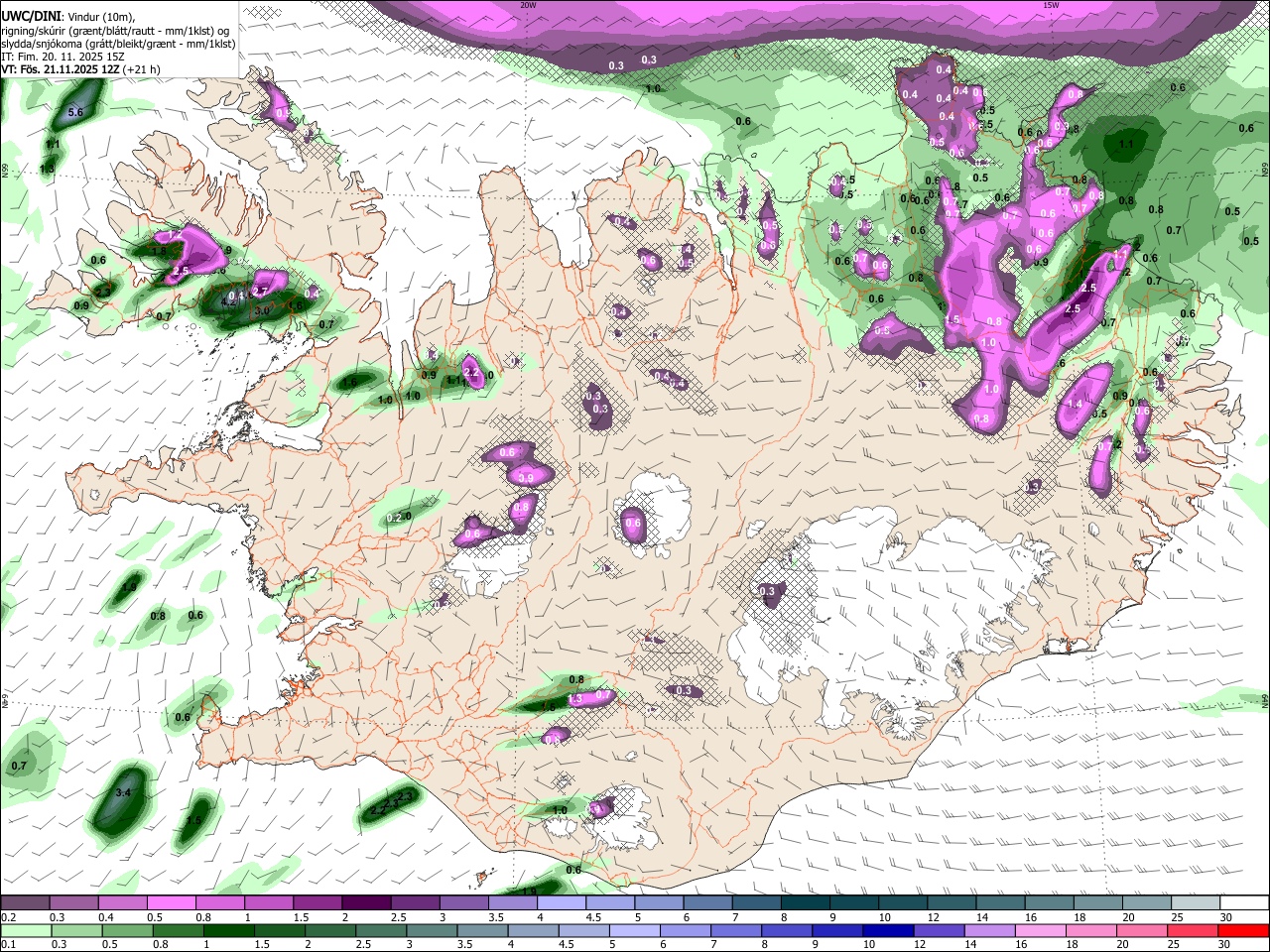The width and height of the screenshot is (1270, 952).
Task: Click the 'IT: Fim. 20. 11. 2025 15Z' line
Action: 63,57
